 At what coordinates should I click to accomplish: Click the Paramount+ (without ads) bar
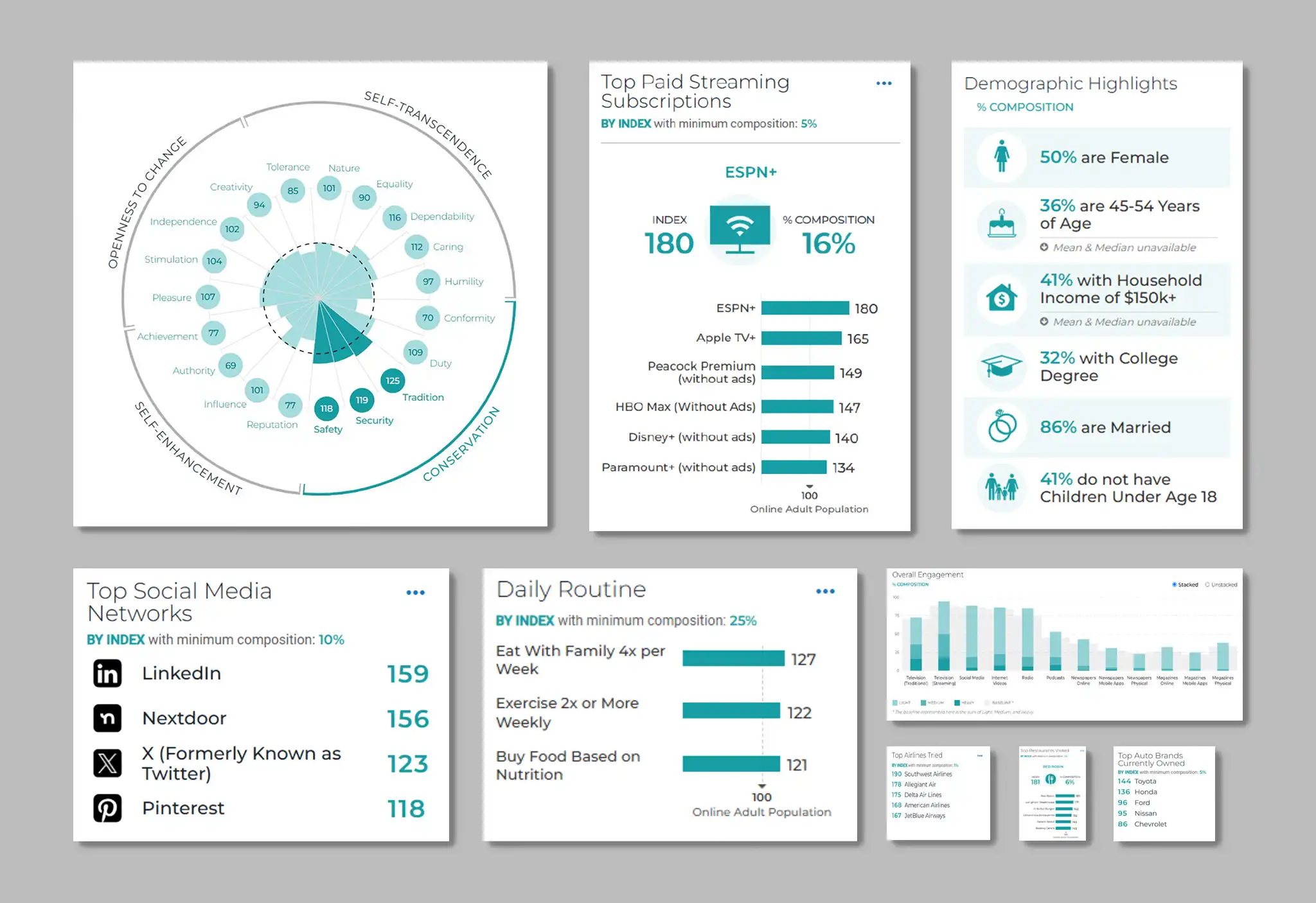coord(794,467)
